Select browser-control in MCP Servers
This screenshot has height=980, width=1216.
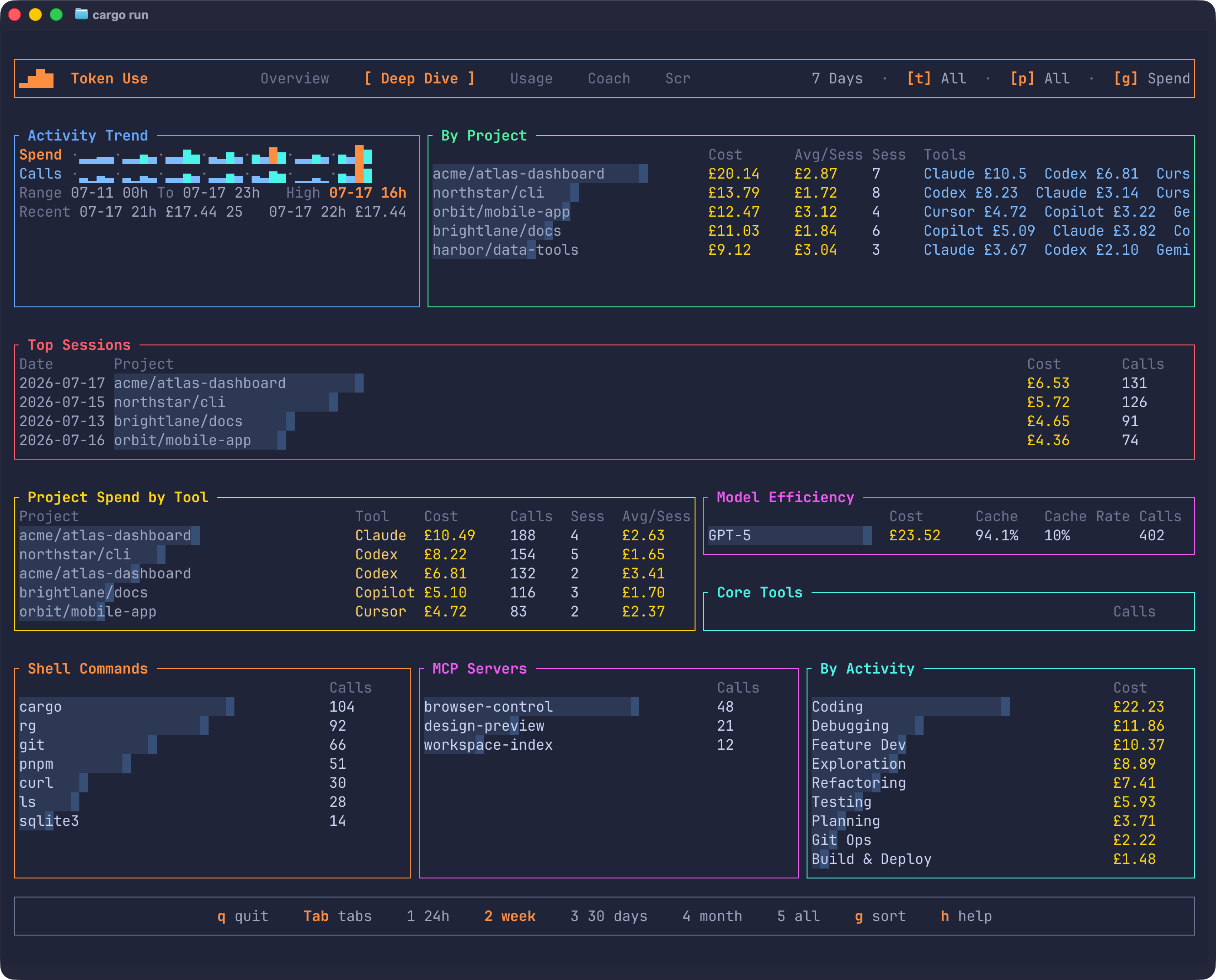(608, 707)
